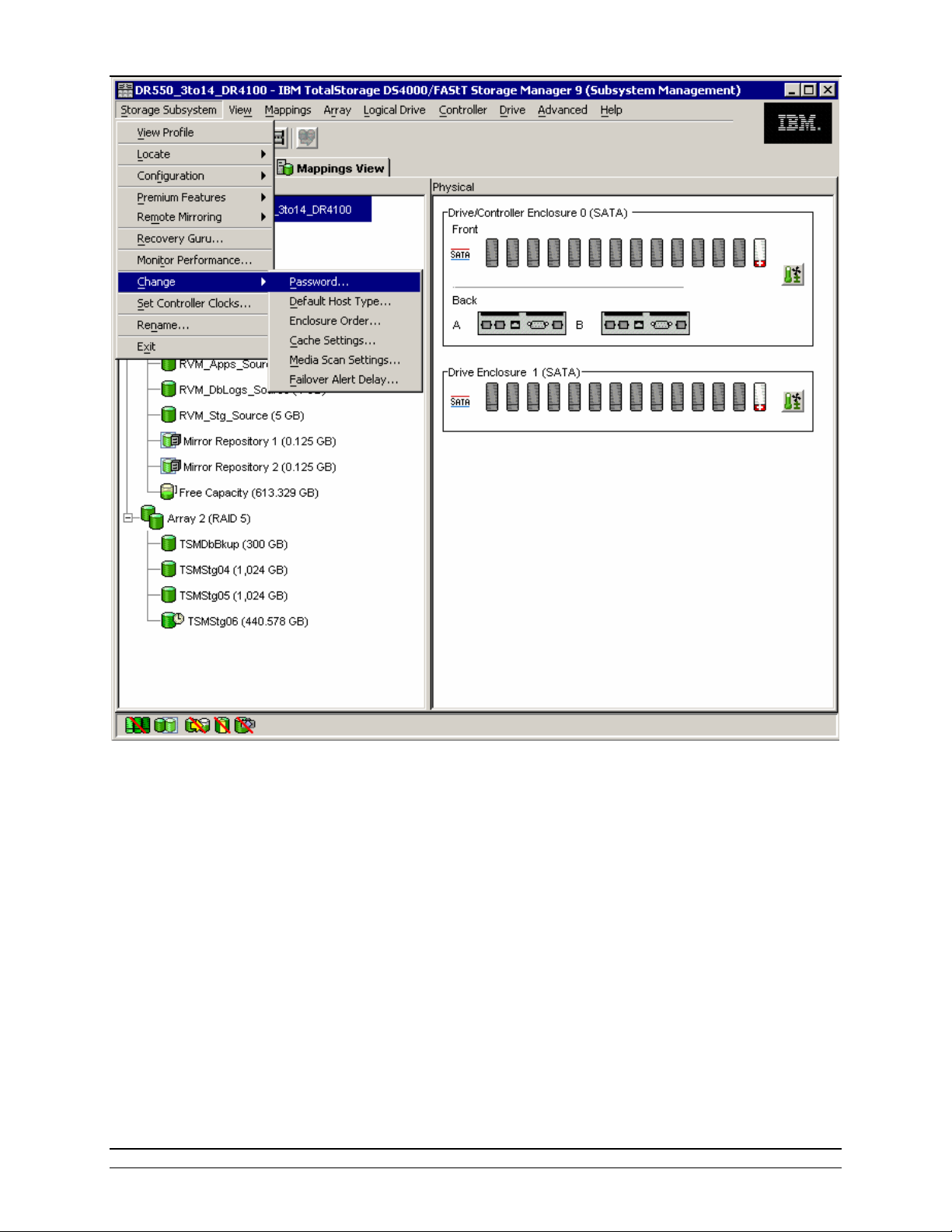
Task: Select the RVM_Apps_Source drive icon
Action: click(168, 364)
